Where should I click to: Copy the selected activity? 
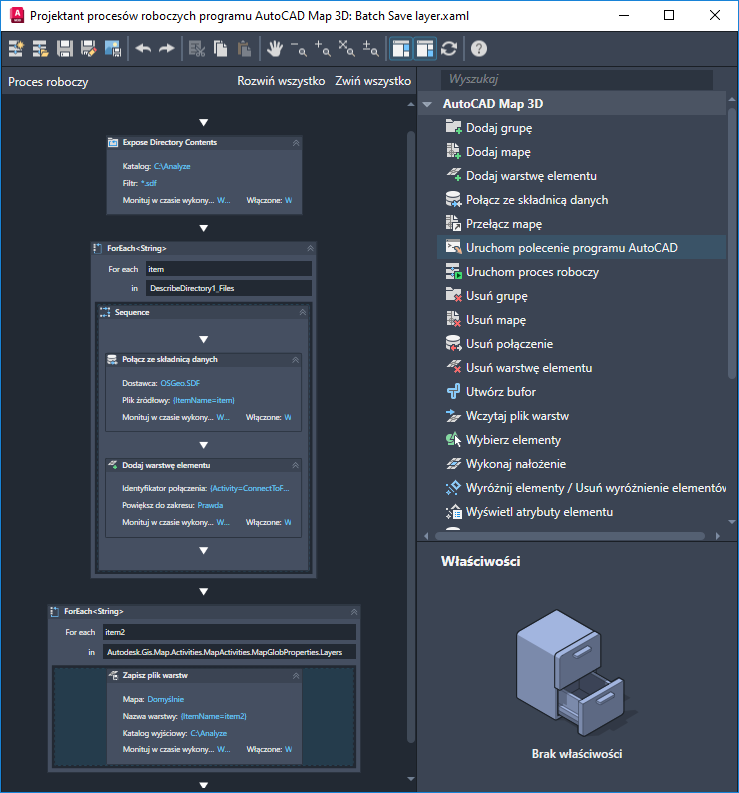click(221, 49)
